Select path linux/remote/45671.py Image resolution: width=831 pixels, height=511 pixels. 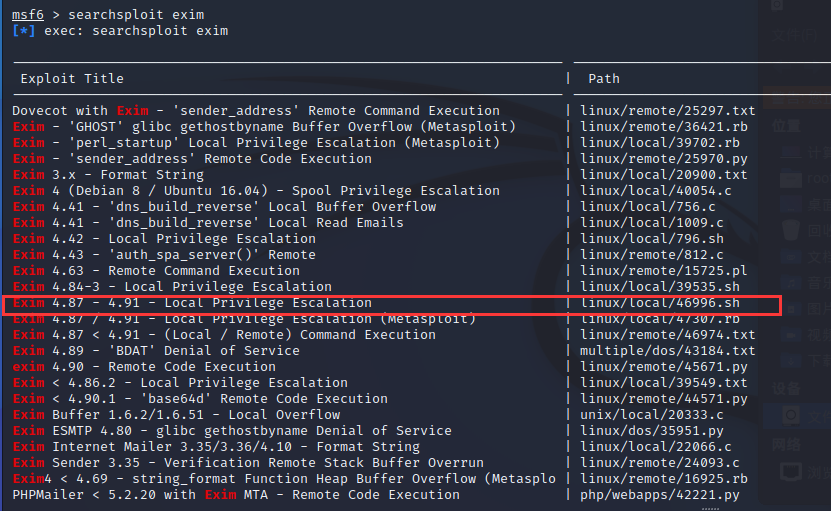(x=664, y=367)
